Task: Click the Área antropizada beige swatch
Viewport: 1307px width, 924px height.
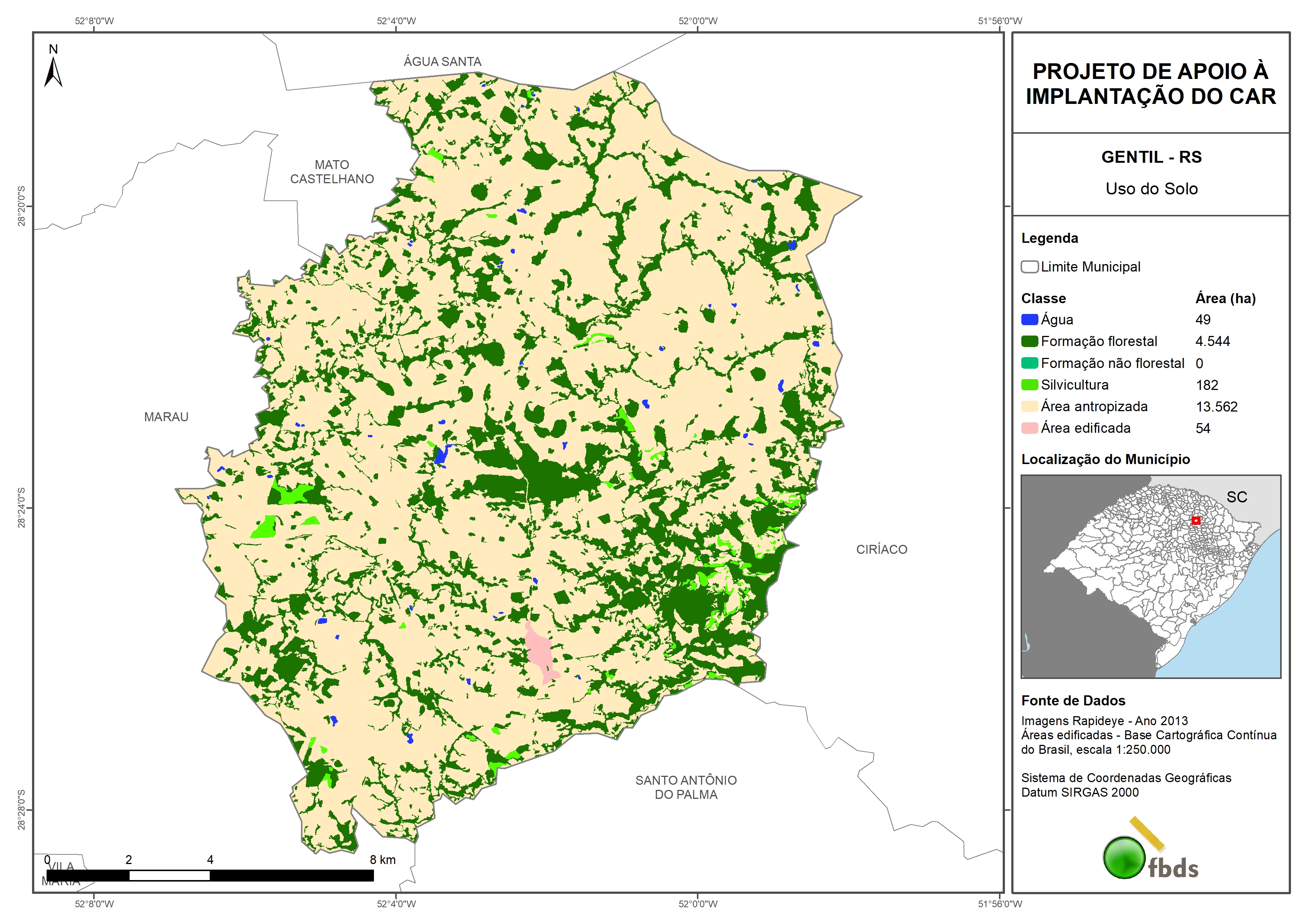Action: [1029, 406]
